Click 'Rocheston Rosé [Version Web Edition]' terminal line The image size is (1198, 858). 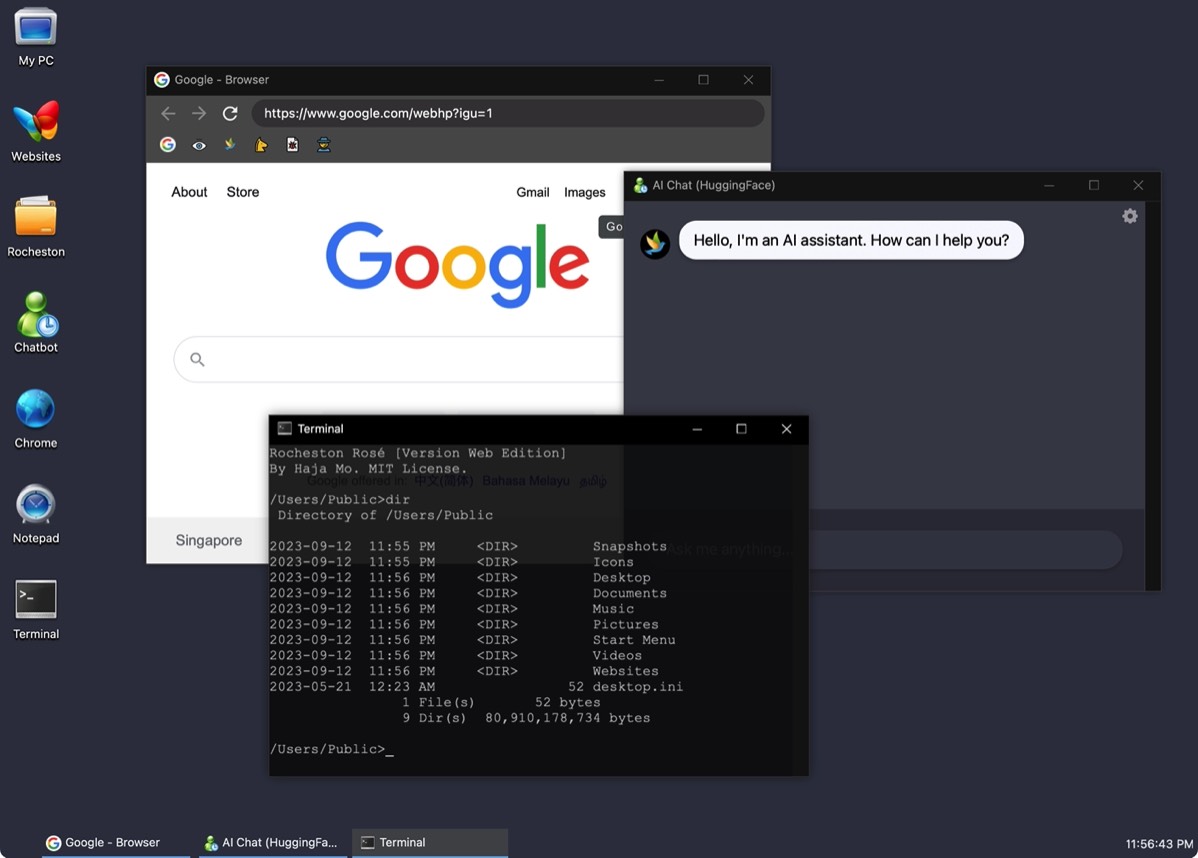click(418, 453)
